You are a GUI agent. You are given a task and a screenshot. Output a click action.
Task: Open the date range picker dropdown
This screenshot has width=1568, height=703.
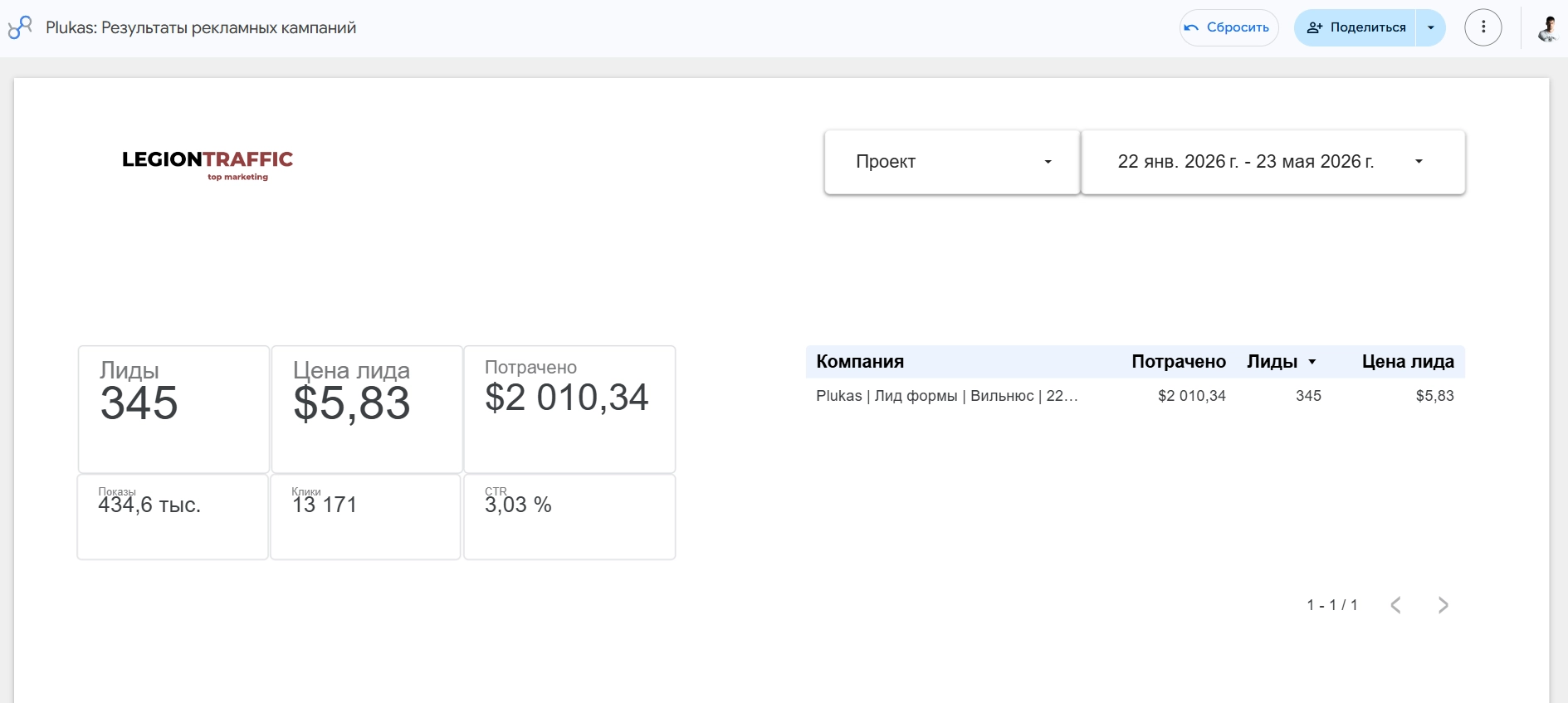coord(1273,162)
